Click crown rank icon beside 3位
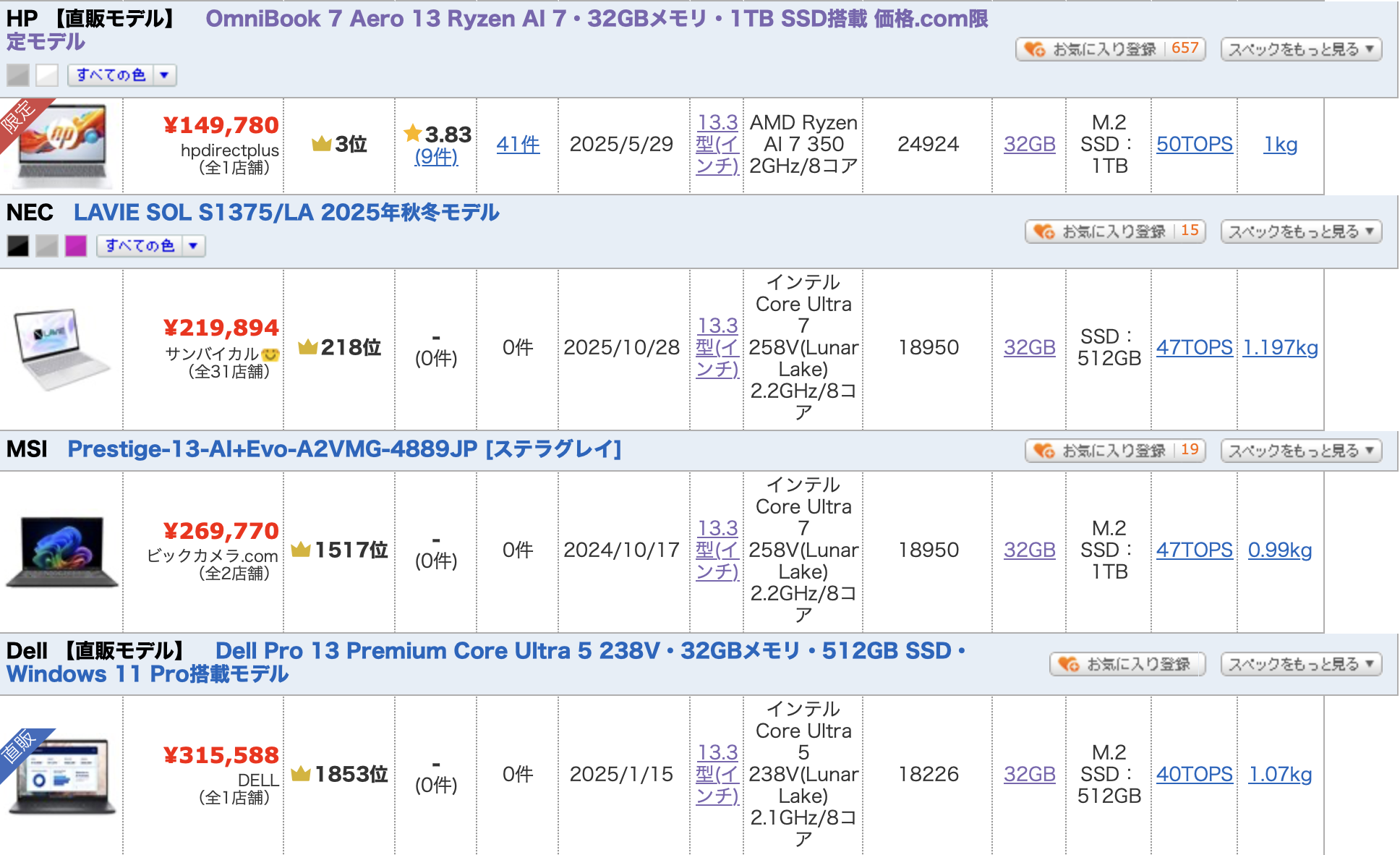The height and width of the screenshot is (855, 1400). (x=321, y=144)
